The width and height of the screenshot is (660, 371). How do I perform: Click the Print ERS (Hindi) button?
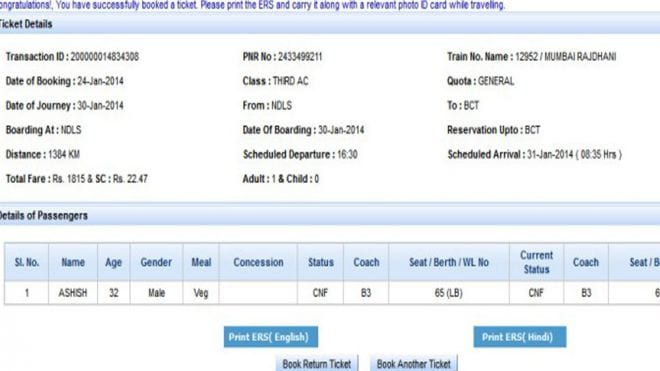[519, 337]
